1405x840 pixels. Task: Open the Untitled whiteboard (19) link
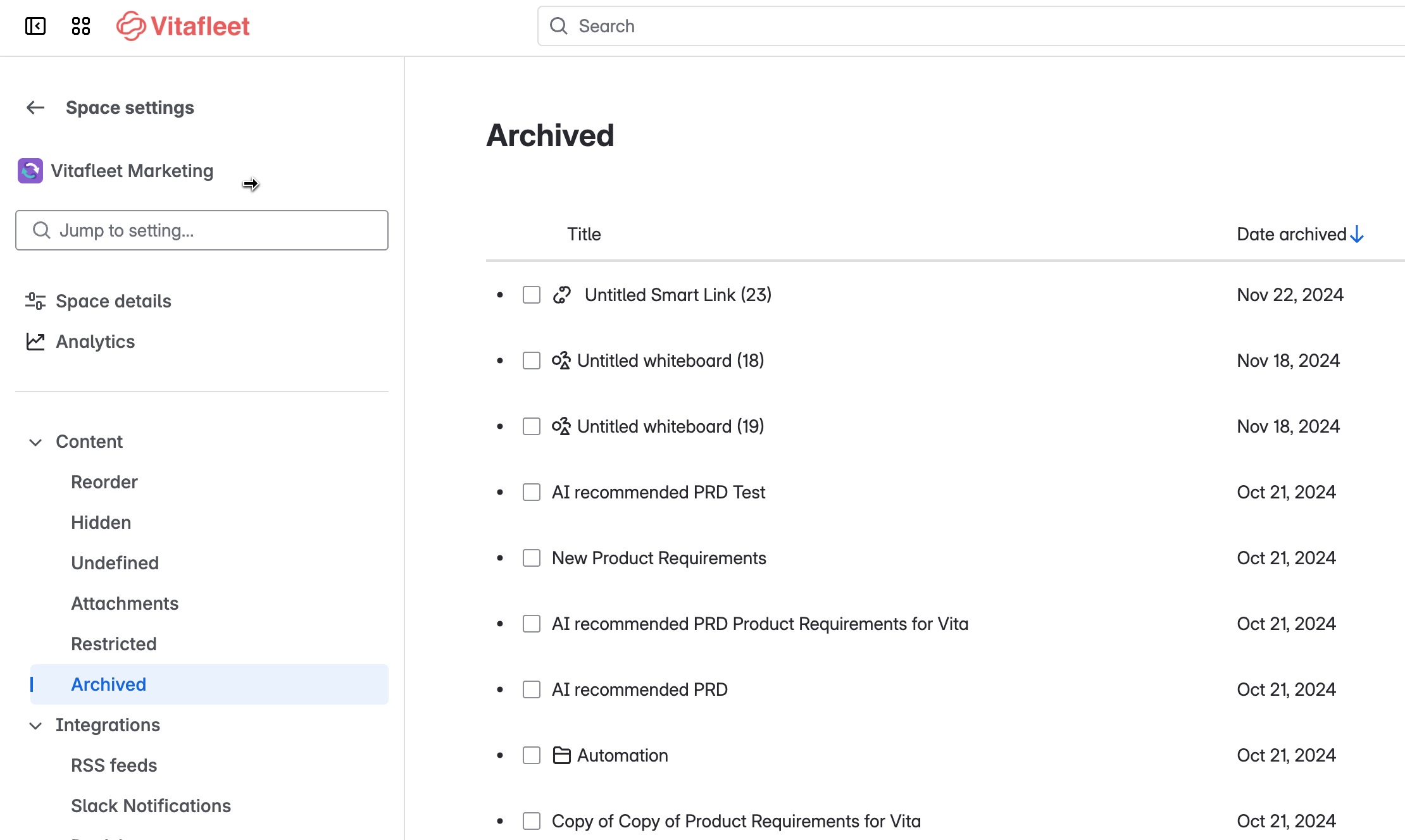[x=670, y=427]
